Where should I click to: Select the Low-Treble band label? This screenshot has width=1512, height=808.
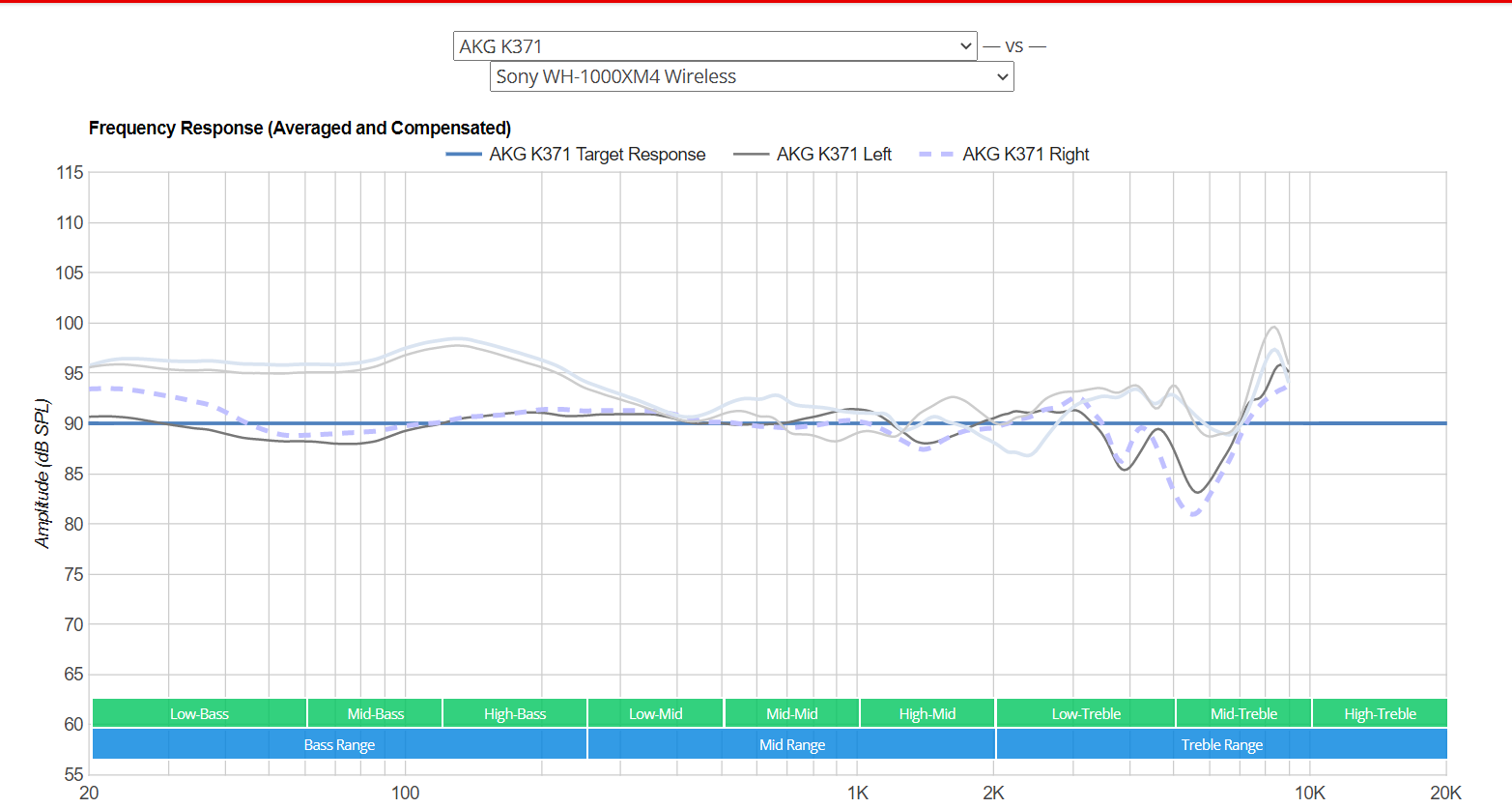1086,713
